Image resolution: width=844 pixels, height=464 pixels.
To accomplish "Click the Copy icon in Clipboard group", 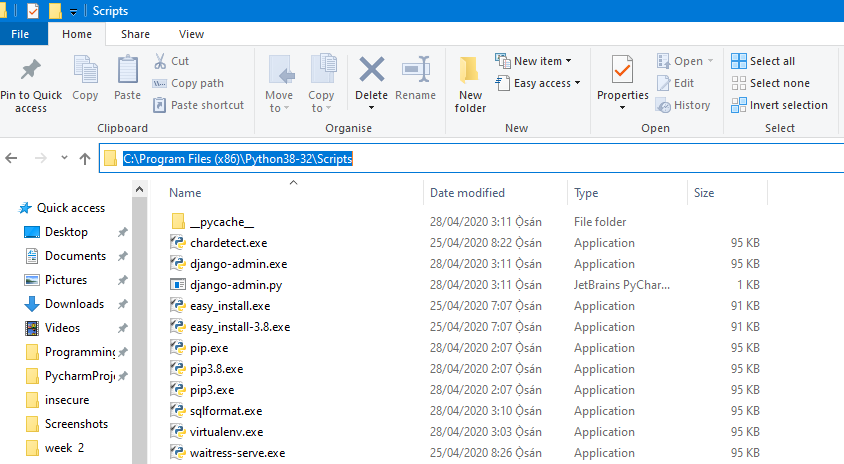I will [x=85, y=70].
